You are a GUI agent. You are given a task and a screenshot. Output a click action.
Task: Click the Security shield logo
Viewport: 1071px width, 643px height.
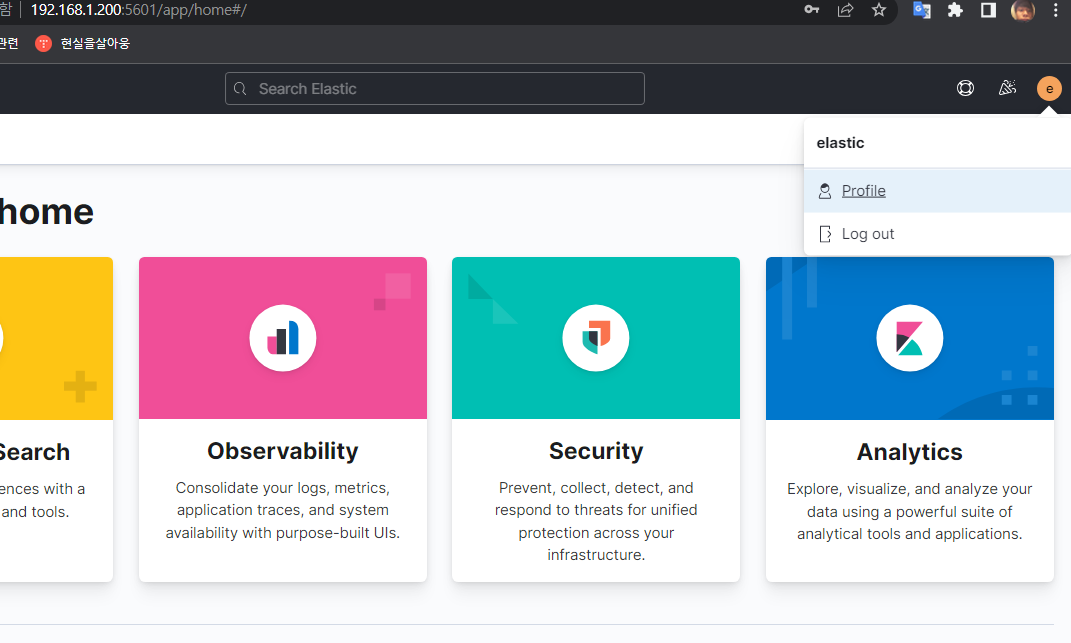(x=596, y=338)
